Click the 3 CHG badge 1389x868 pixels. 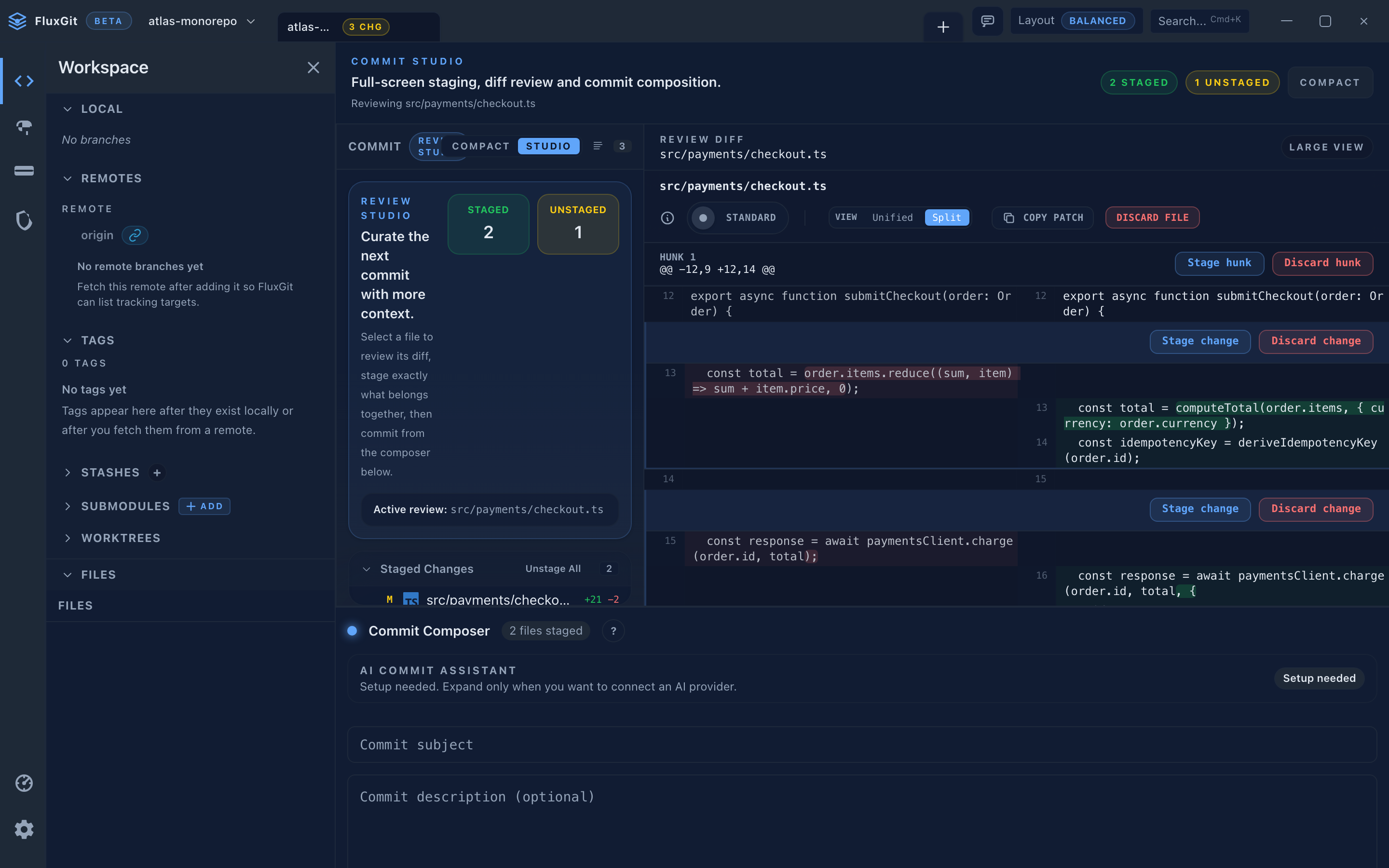[x=366, y=27]
